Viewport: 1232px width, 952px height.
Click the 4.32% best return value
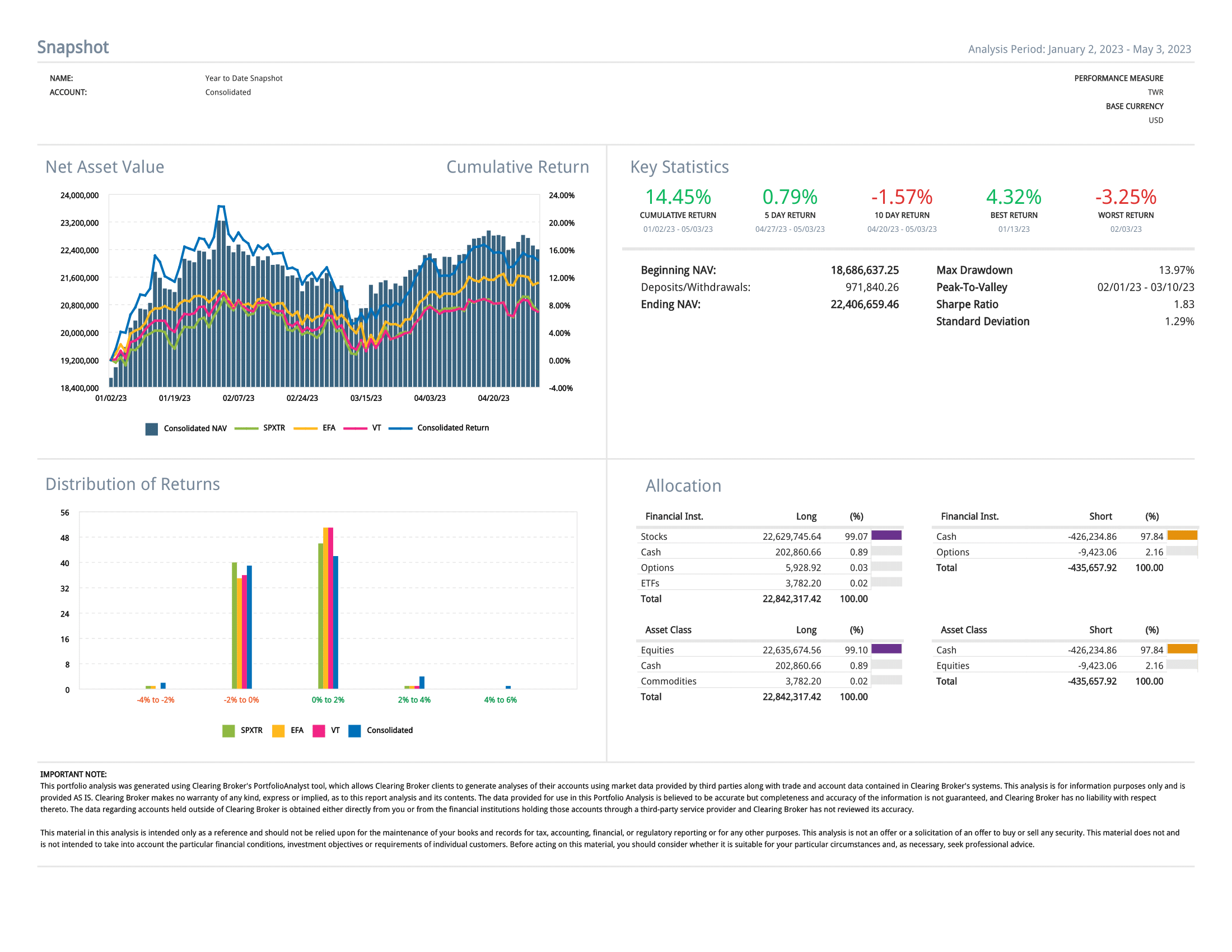click(x=1014, y=197)
